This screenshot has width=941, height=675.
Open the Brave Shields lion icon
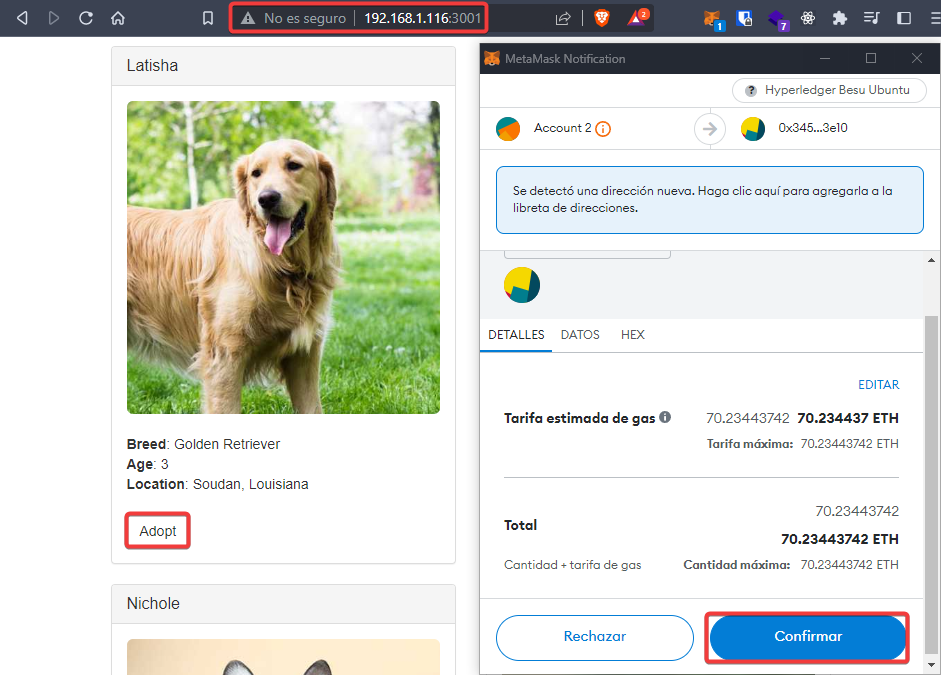pos(601,18)
